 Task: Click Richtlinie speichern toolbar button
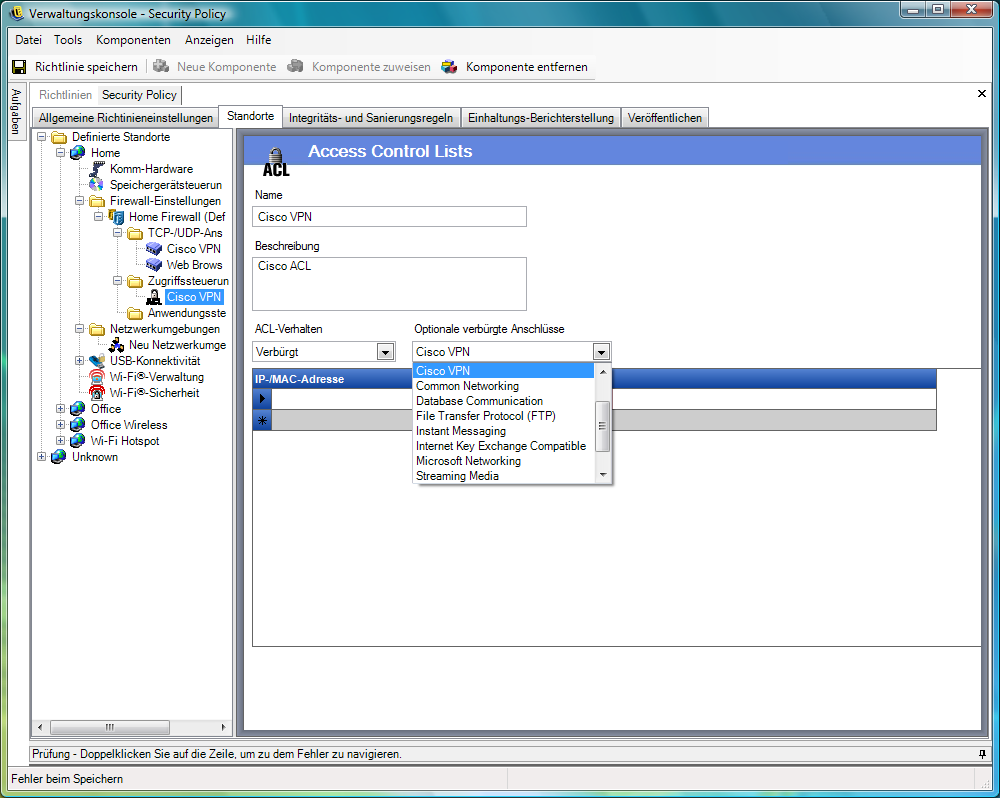point(75,67)
